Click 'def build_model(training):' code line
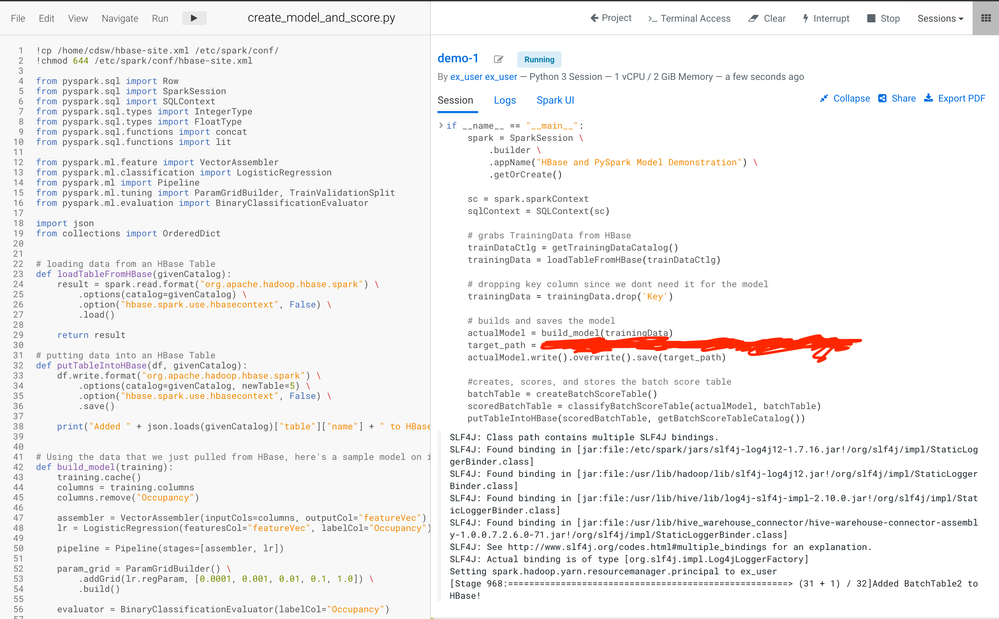Image resolution: width=999 pixels, height=619 pixels. point(104,467)
